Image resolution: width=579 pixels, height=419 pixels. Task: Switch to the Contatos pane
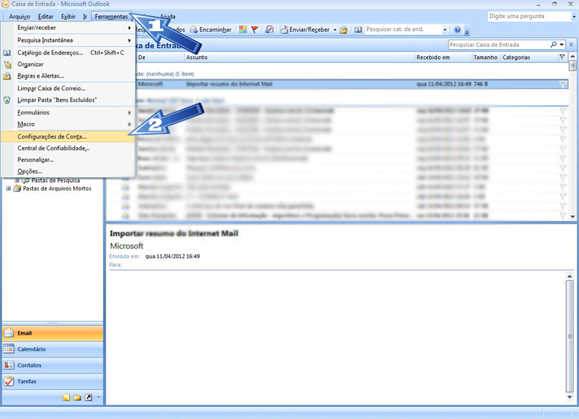(52, 365)
